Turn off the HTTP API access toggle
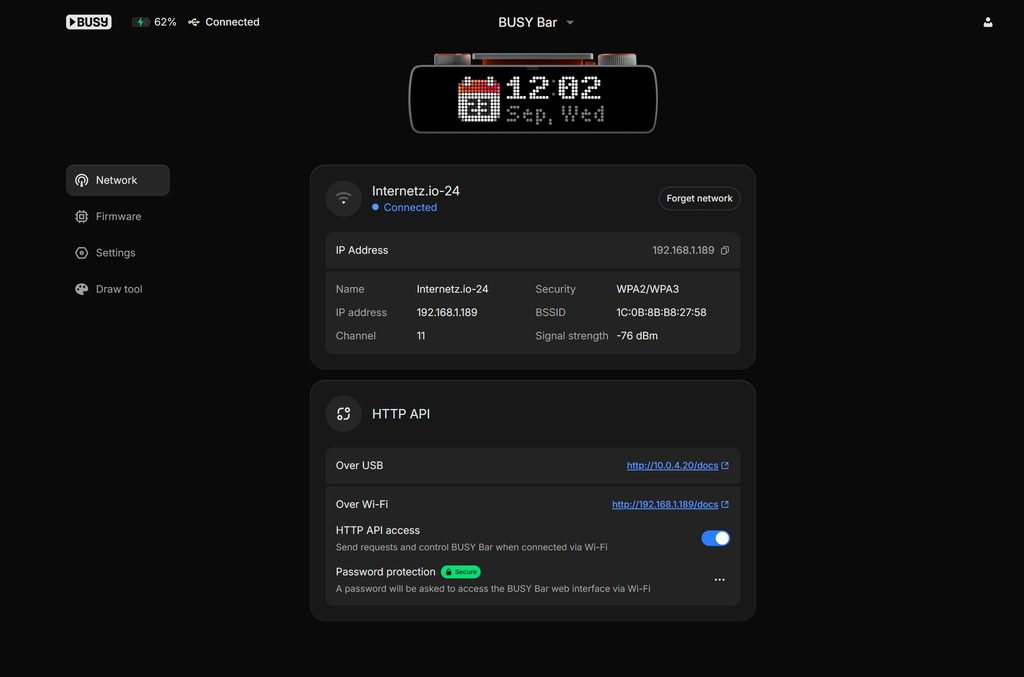Image resolution: width=1024 pixels, height=677 pixels. pos(715,538)
